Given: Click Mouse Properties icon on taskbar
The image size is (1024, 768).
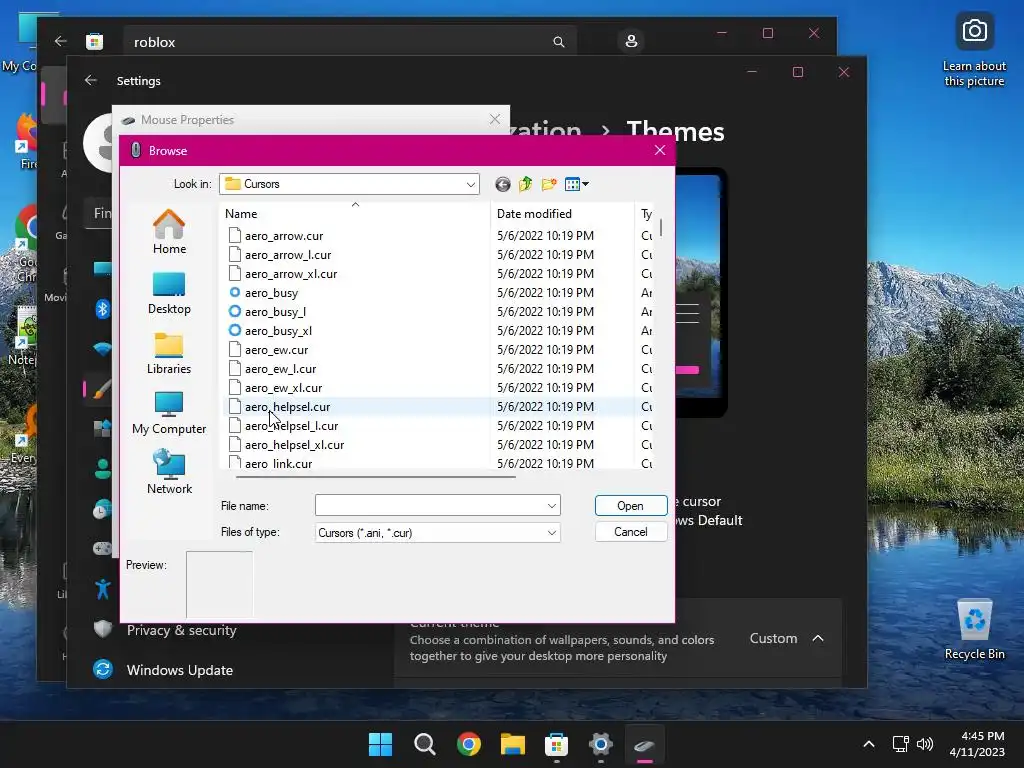Looking at the screenshot, I should [645, 744].
